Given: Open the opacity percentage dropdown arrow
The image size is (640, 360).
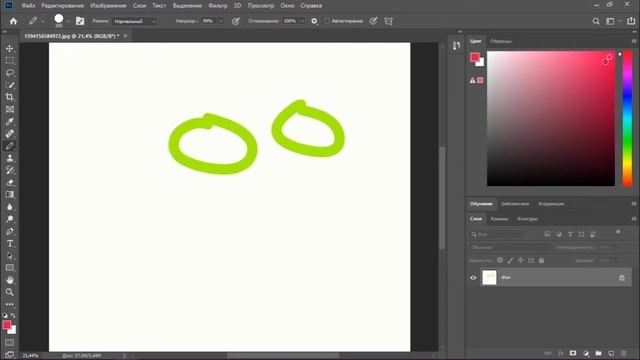Looking at the screenshot, I should coord(221,21).
